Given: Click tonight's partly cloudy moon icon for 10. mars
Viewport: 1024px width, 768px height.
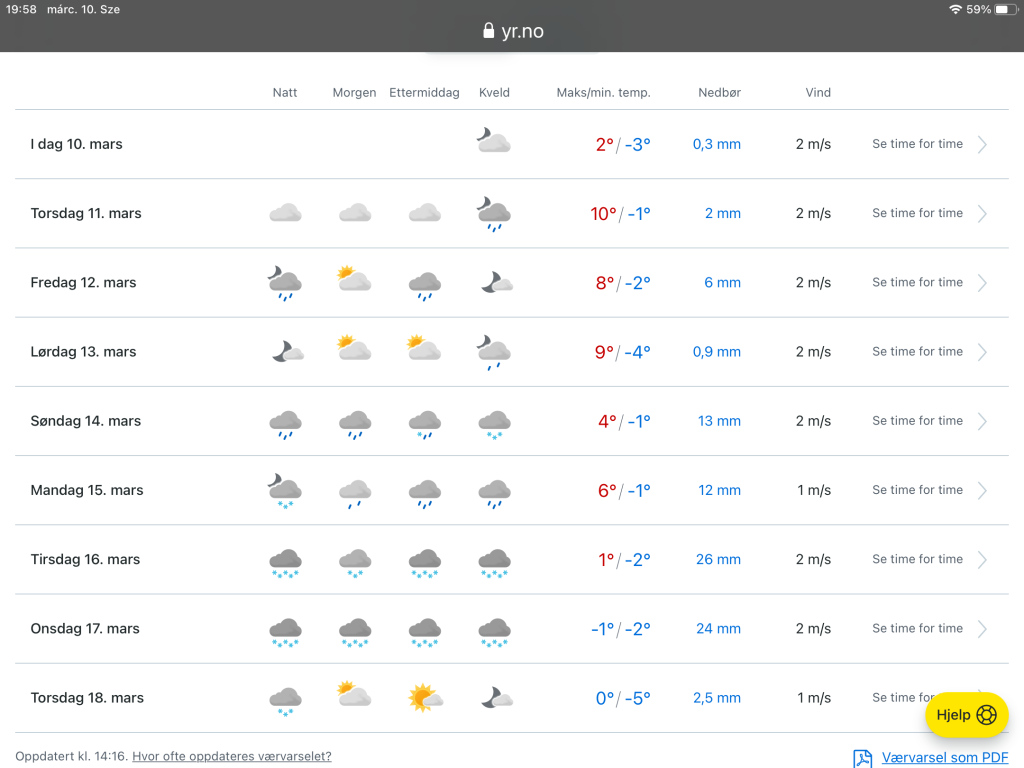Looking at the screenshot, I should pyautogui.click(x=494, y=141).
